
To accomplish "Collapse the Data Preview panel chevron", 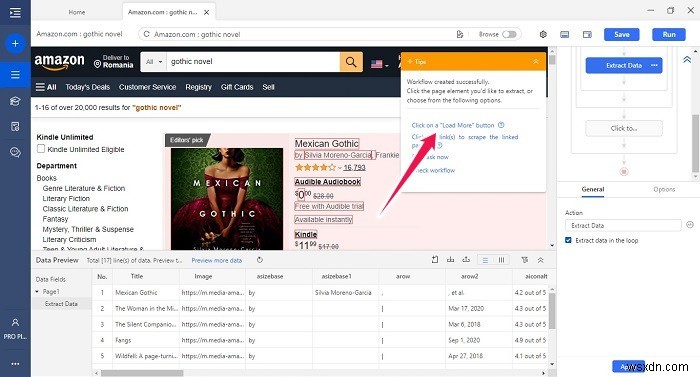I will tap(540, 260).
